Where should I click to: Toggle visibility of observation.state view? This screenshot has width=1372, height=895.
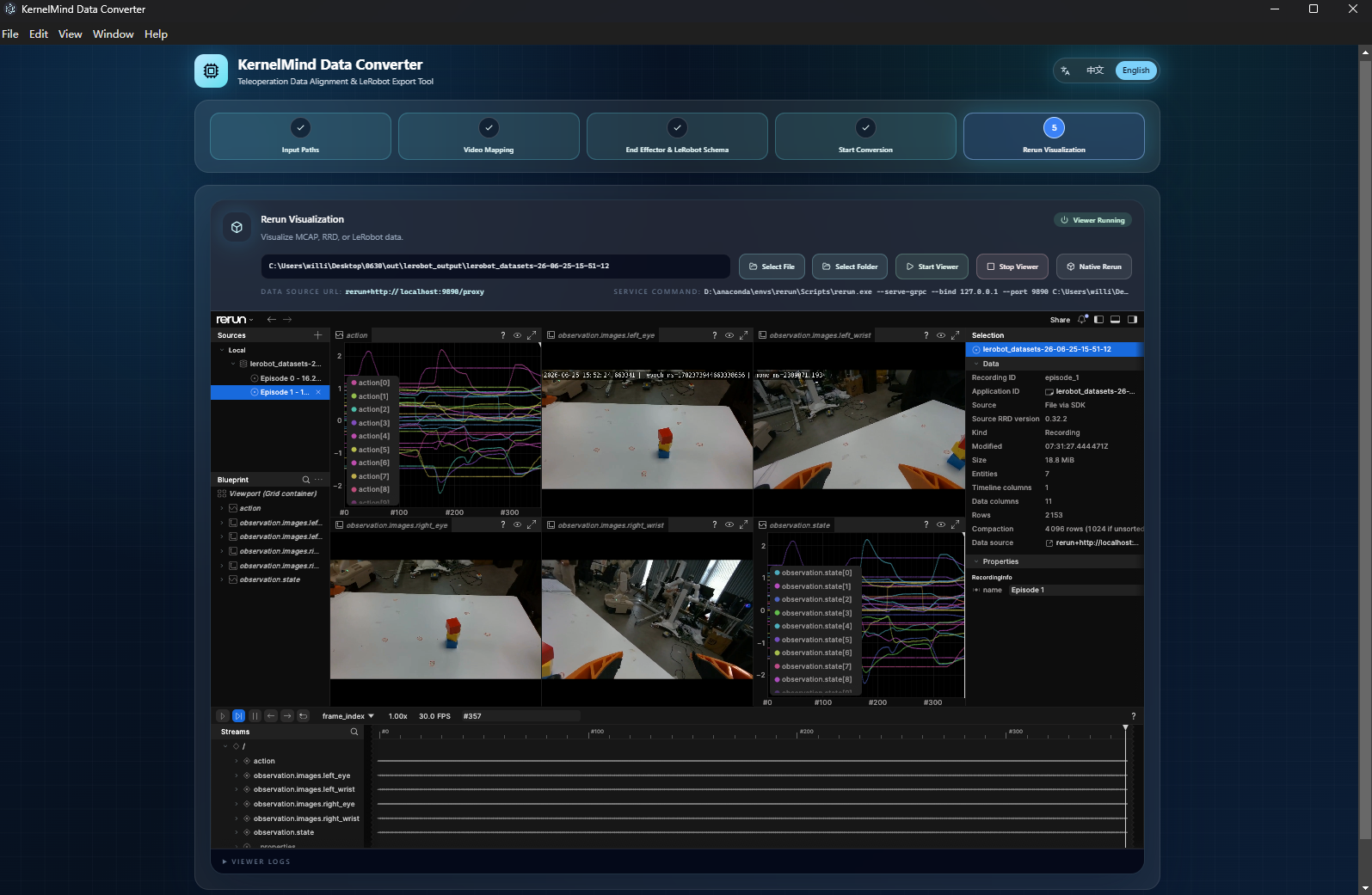940,524
